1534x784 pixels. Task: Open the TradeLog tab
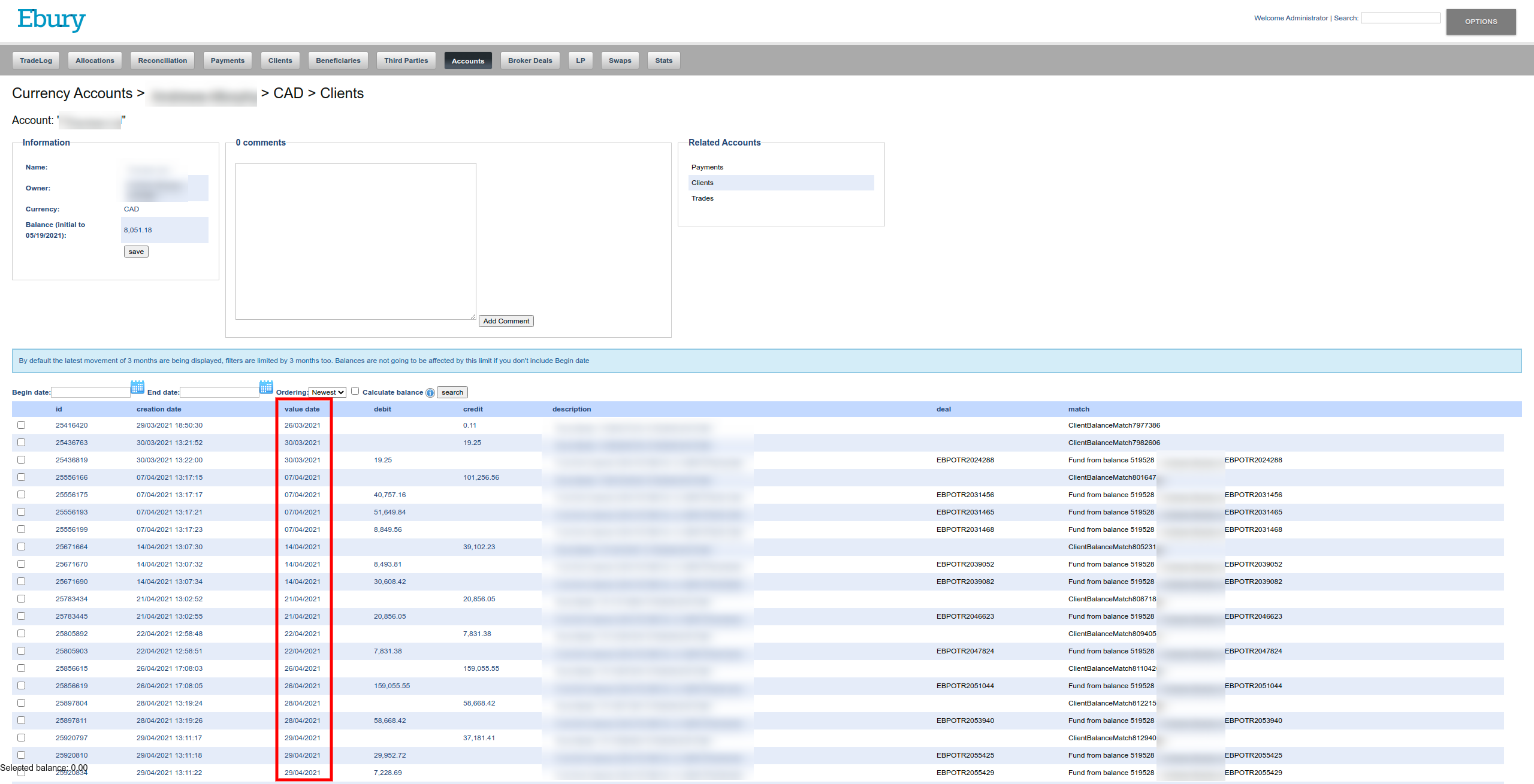pyautogui.click(x=36, y=60)
